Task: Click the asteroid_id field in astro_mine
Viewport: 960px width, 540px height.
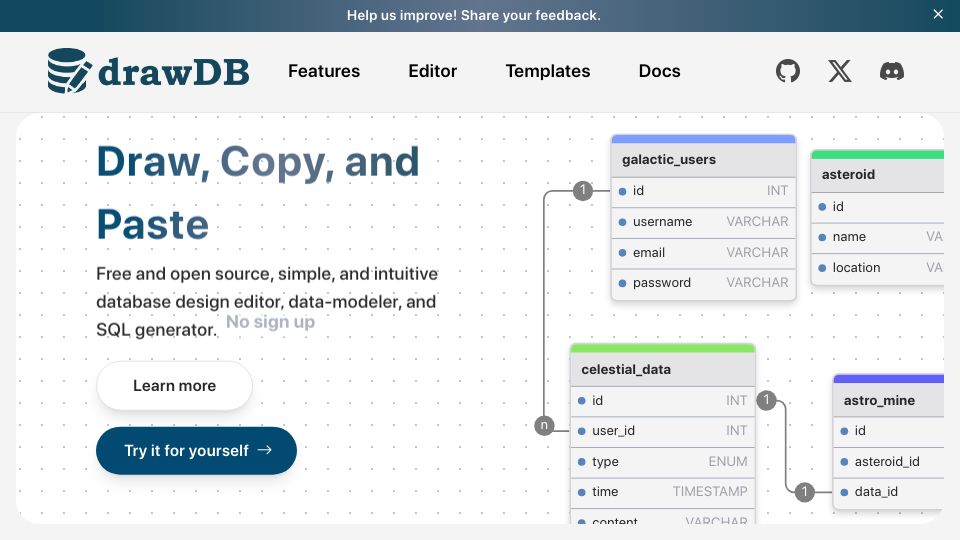Action: click(888, 462)
